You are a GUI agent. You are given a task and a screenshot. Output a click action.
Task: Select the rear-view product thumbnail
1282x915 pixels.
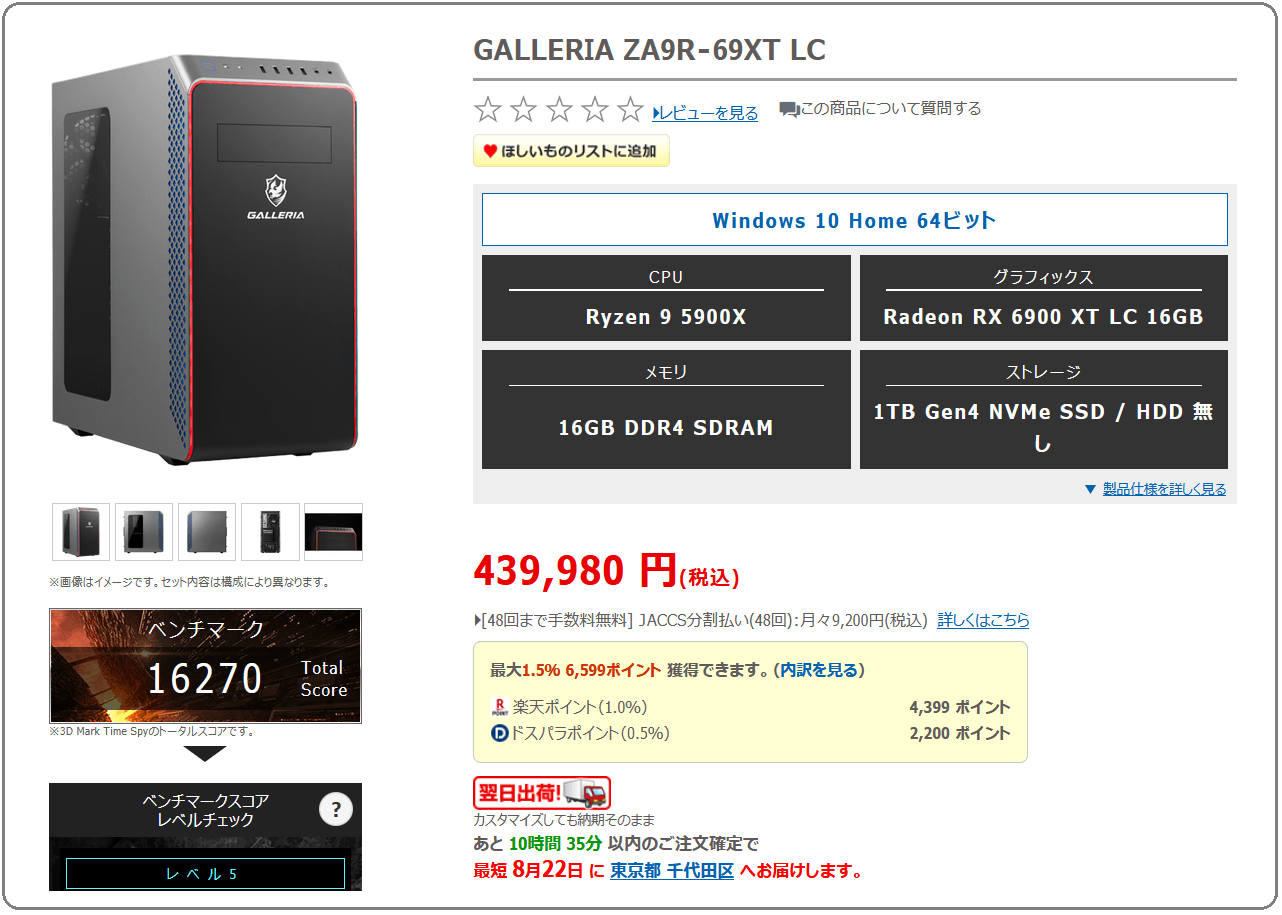coord(270,532)
